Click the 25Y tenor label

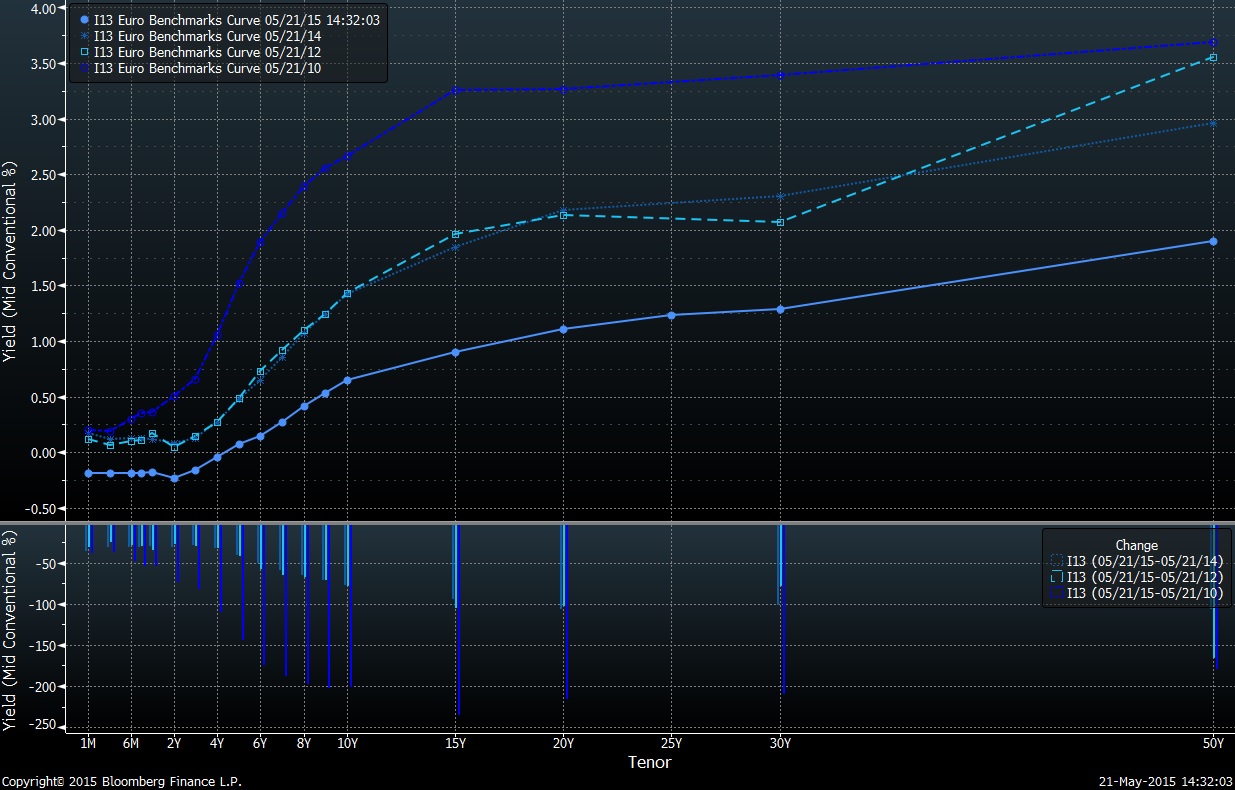671,743
